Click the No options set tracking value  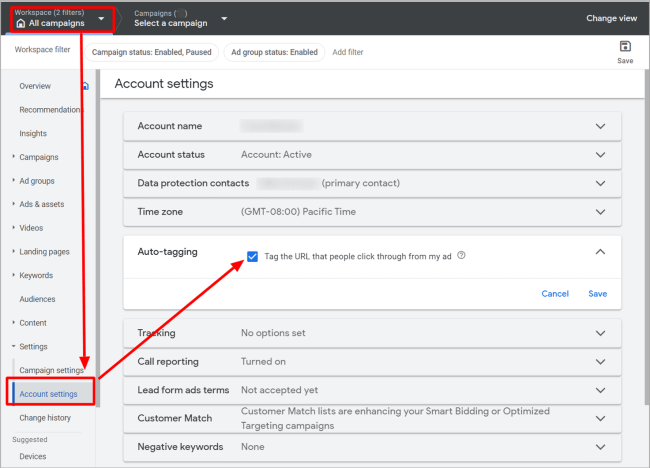273,333
